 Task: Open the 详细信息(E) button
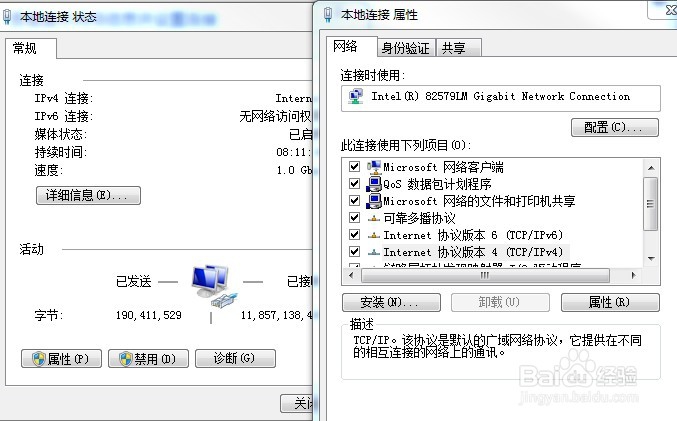click(x=88, y=195)
